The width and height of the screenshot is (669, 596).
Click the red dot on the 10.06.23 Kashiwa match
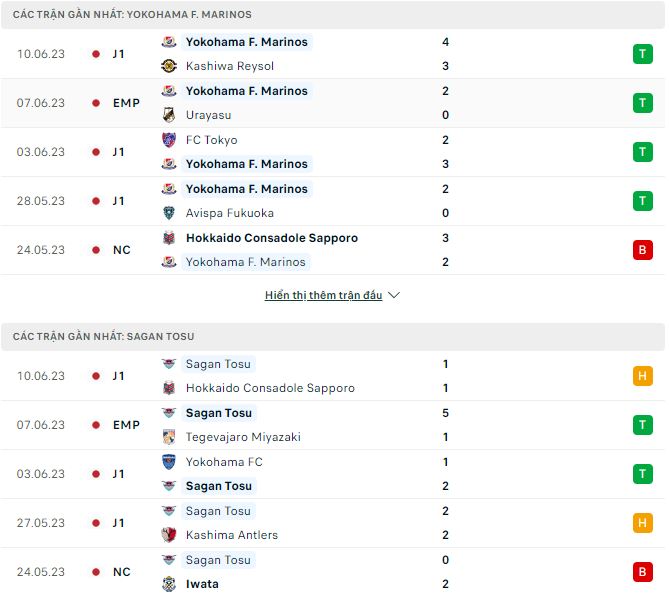(96, 54)
